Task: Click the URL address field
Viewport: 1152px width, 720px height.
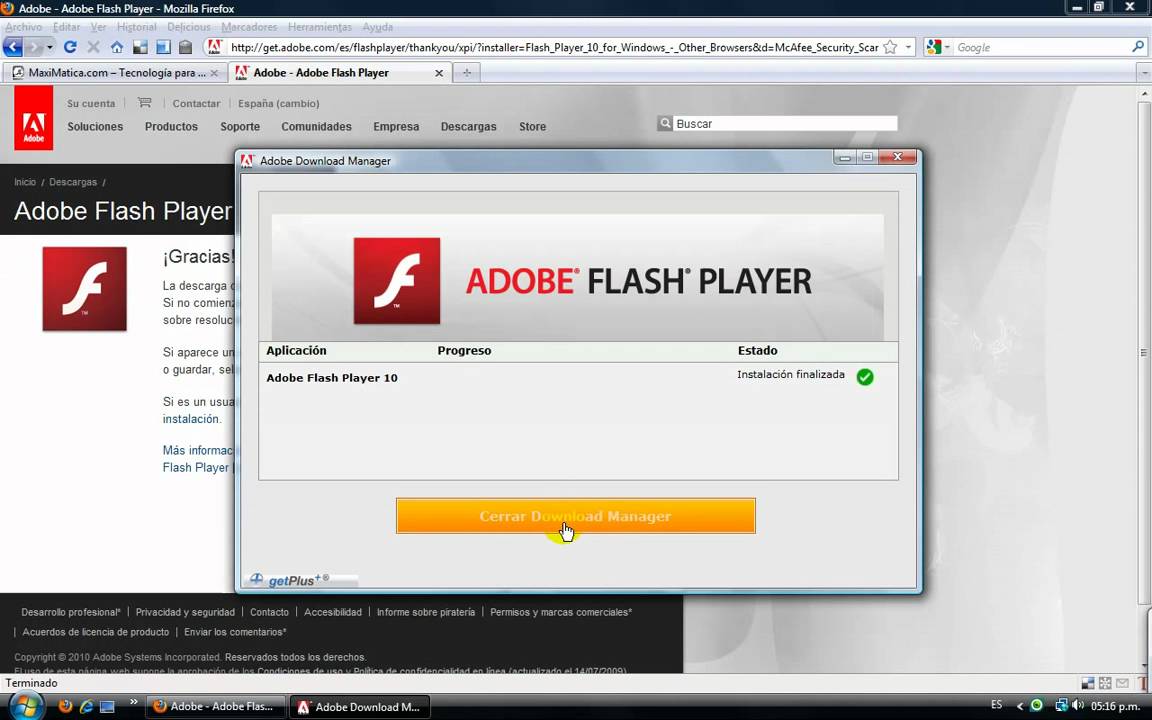Action: pos(554,47)
